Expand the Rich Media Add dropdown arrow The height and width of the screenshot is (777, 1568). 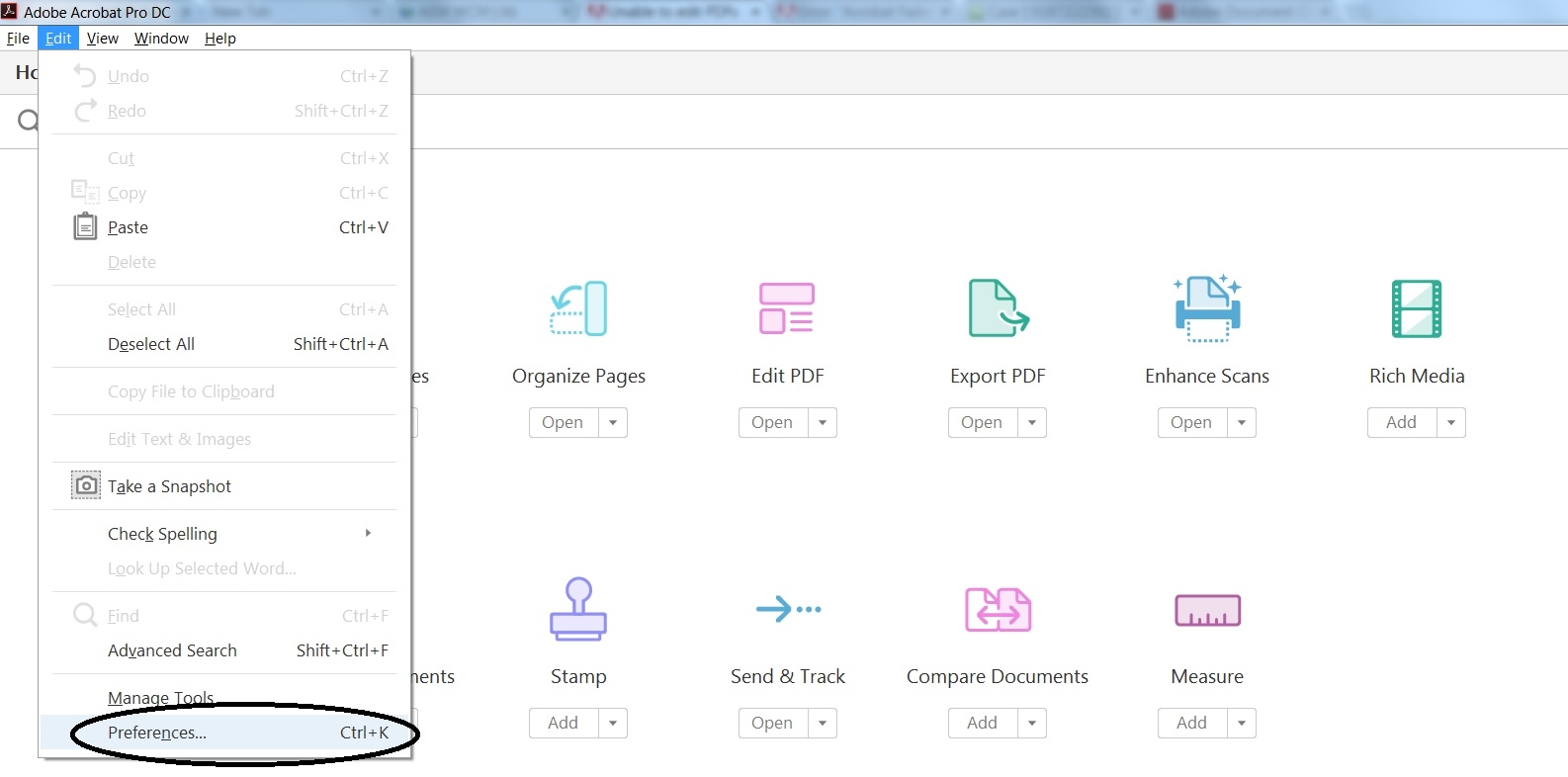click(1450, 422)
